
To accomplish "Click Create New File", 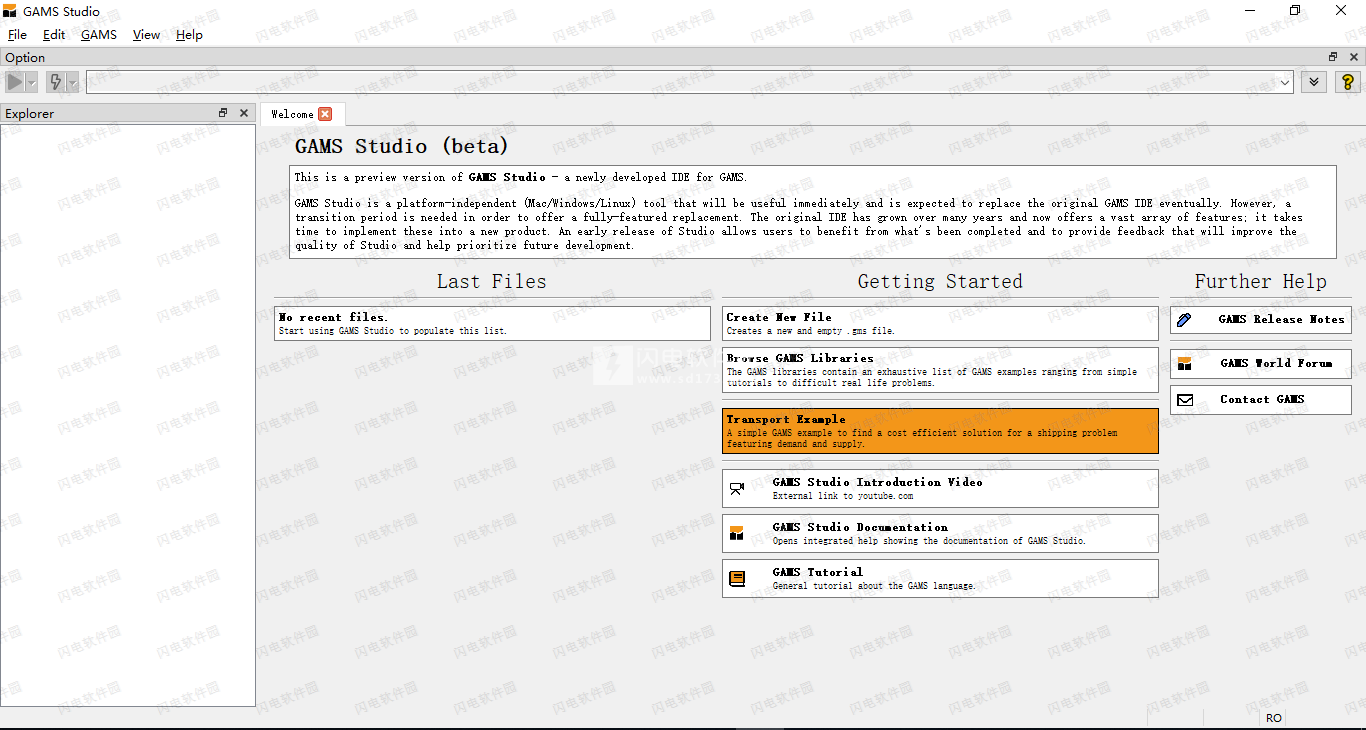I will (940, 323).
